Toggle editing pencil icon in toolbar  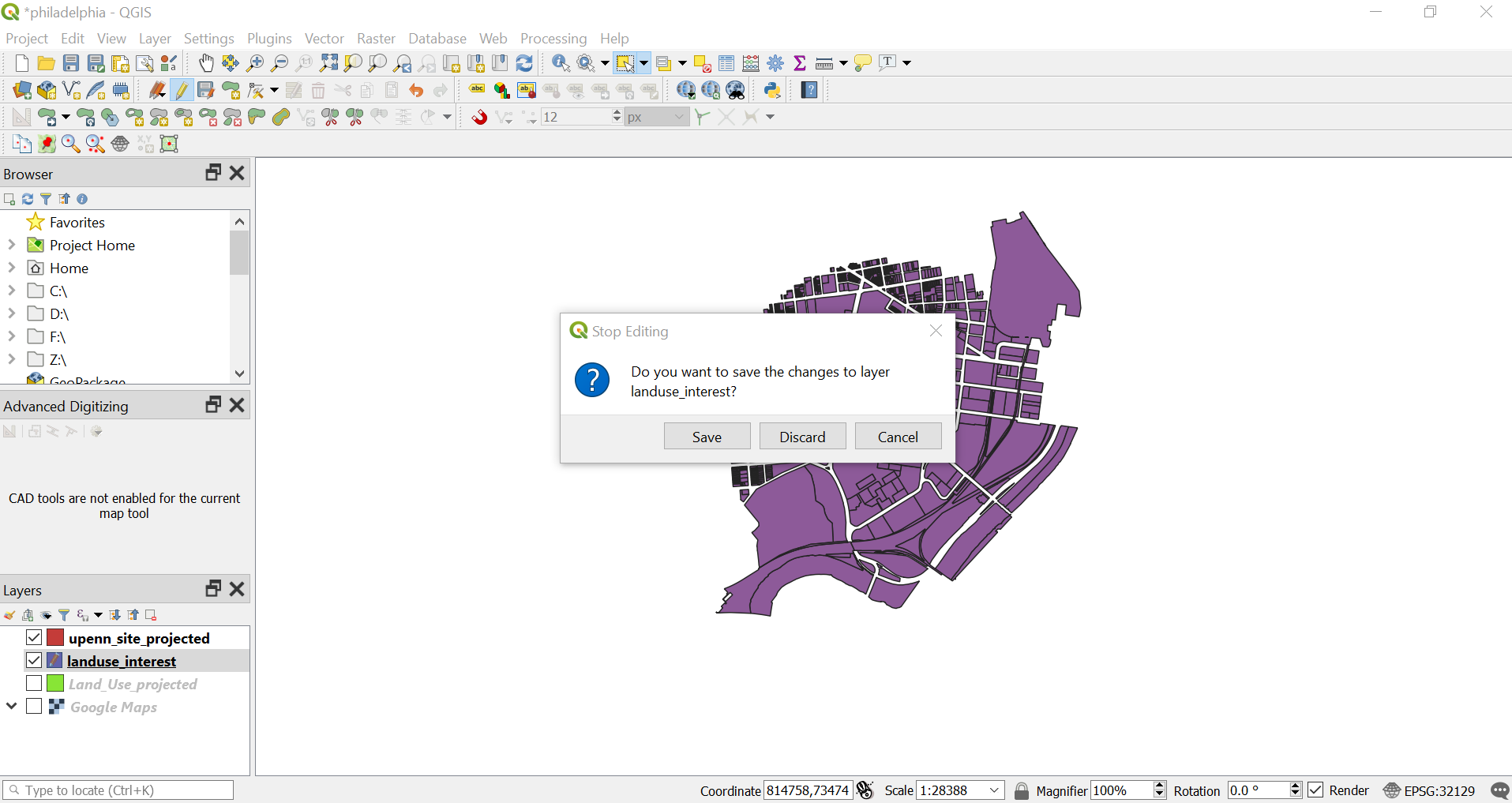pos(182,90)
